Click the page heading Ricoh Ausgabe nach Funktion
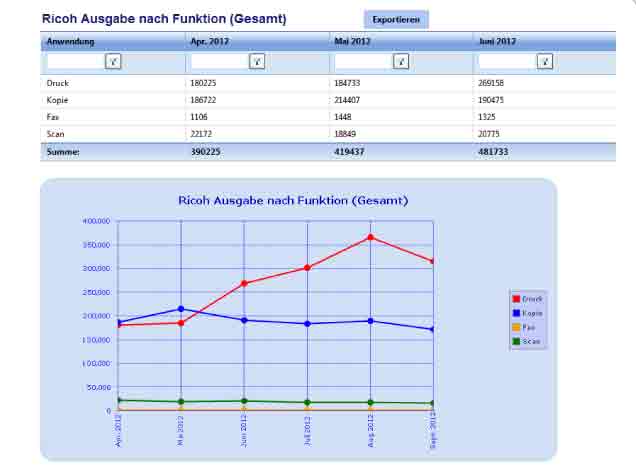The image size is (636, 469). 164,19
